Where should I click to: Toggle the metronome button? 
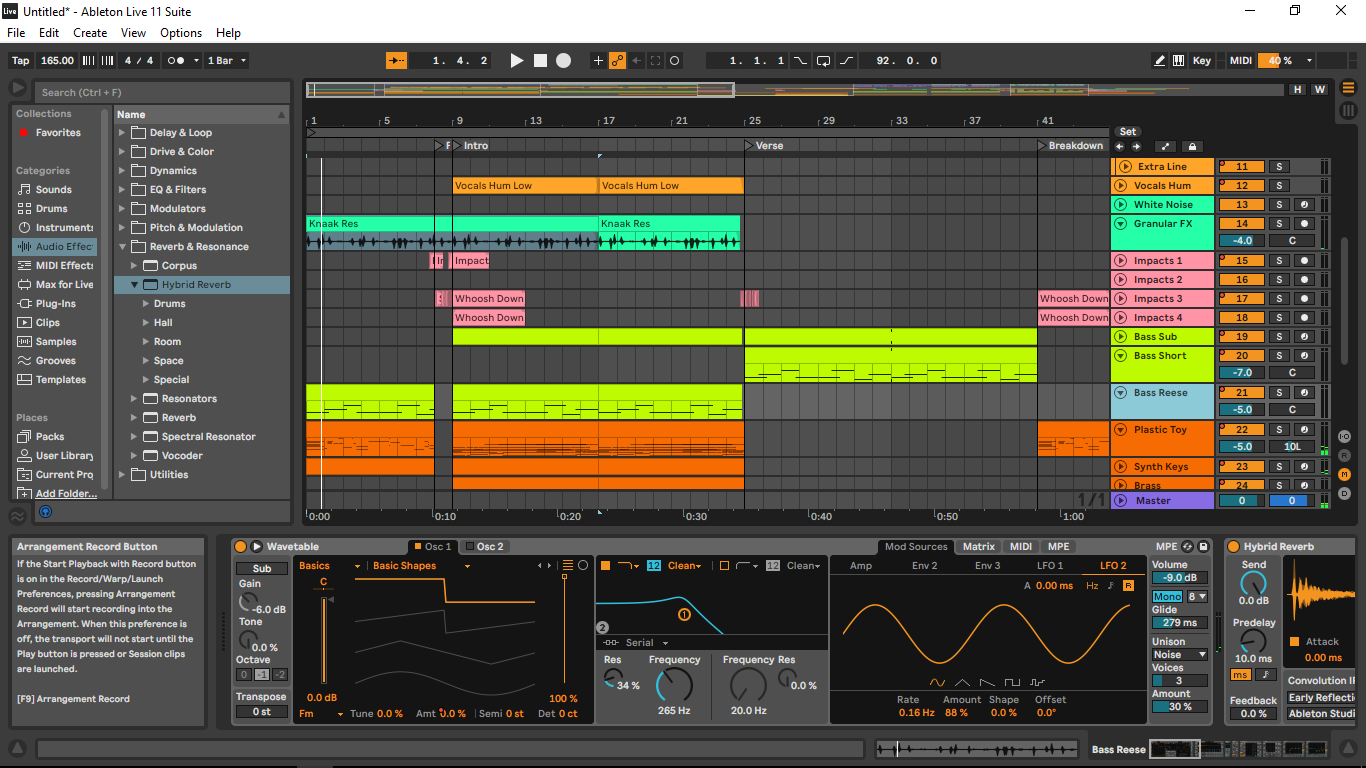pos(175,61)
